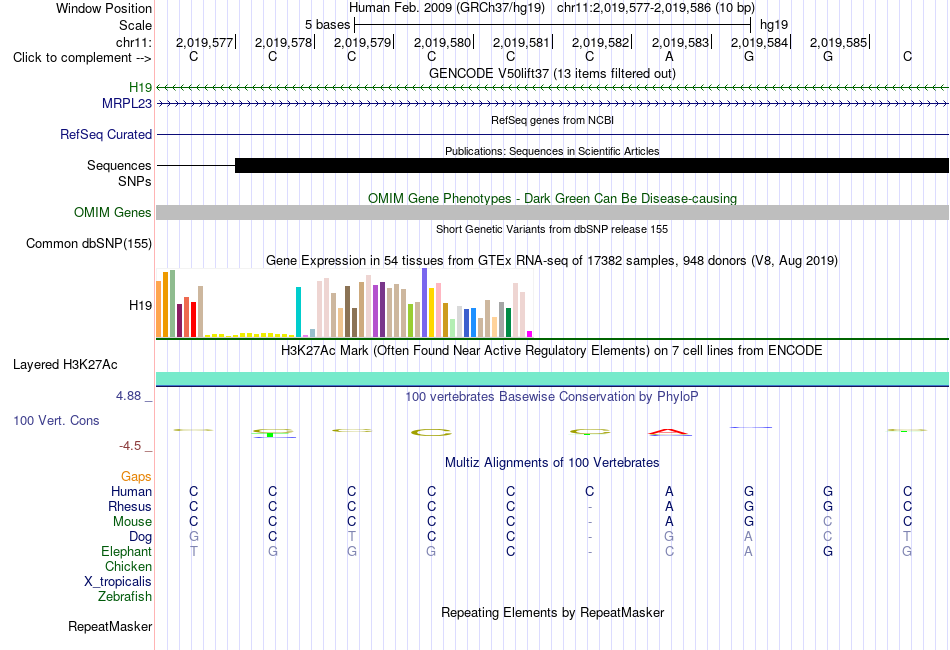Click the 'Common dbSNP(155)' label

tap(88, 244)
